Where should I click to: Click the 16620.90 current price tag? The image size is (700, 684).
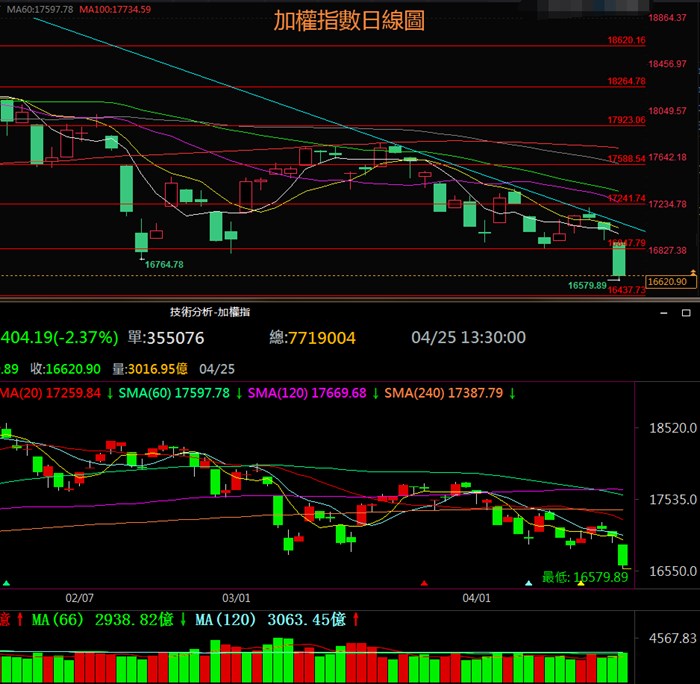pyautogui.click(x=667, y=282)
